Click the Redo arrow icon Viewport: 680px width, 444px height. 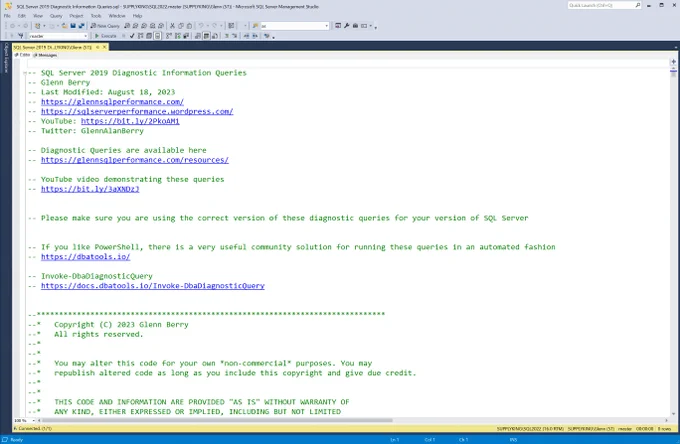[214, 26]
